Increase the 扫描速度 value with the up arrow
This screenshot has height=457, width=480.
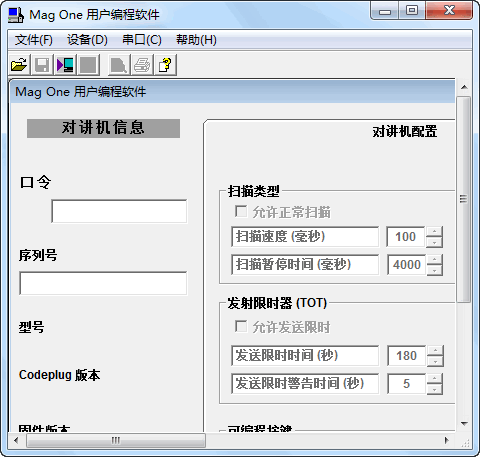point(434,231)
